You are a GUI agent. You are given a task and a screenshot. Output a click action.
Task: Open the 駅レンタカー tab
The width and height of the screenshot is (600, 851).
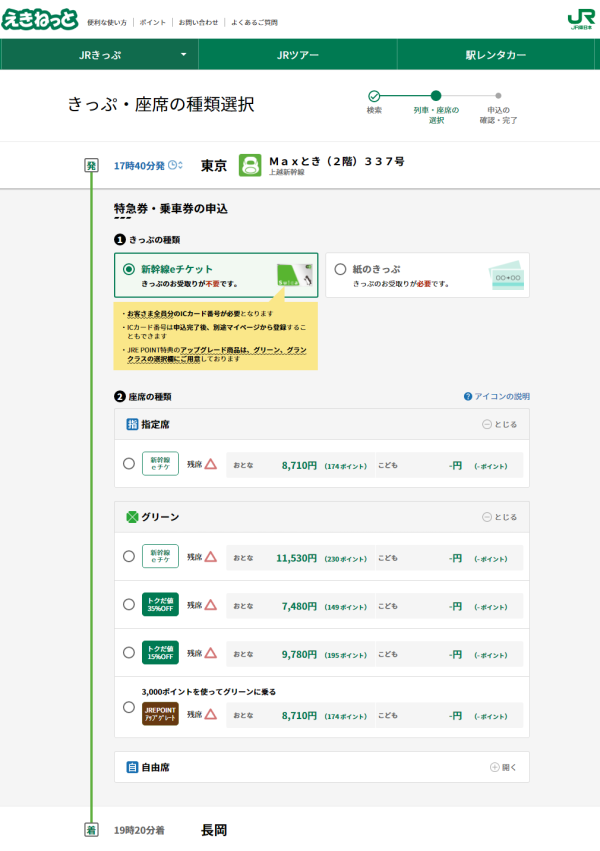click(x=496, y=54)
